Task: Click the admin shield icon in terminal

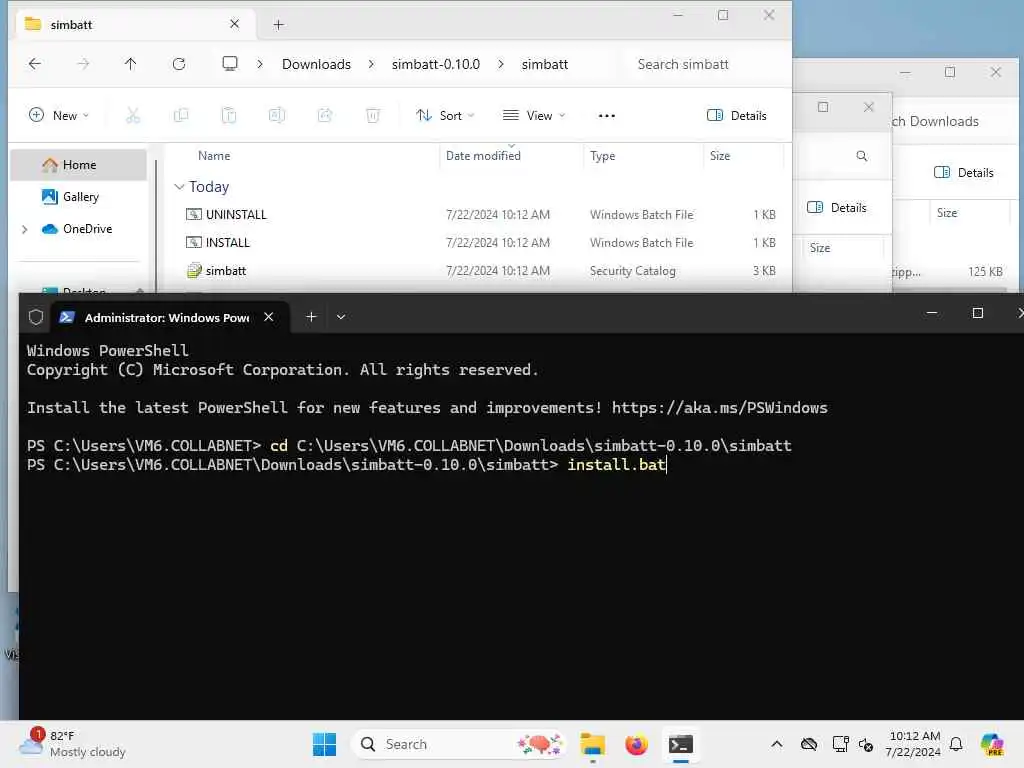Action: click(x=36, y=317)
